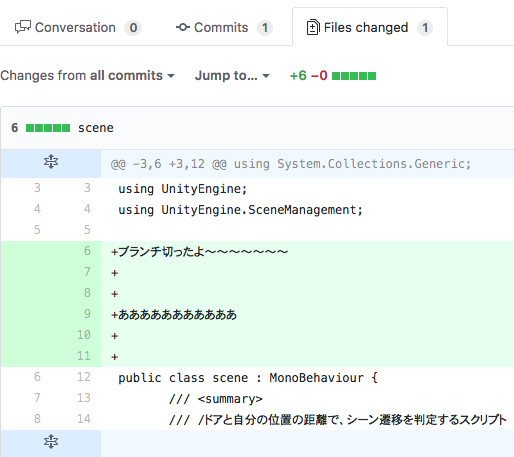The image size is (514, 457).
Task: Open the Jump to… dropdown
Action: pyautogui.click(x=232, y=76)
